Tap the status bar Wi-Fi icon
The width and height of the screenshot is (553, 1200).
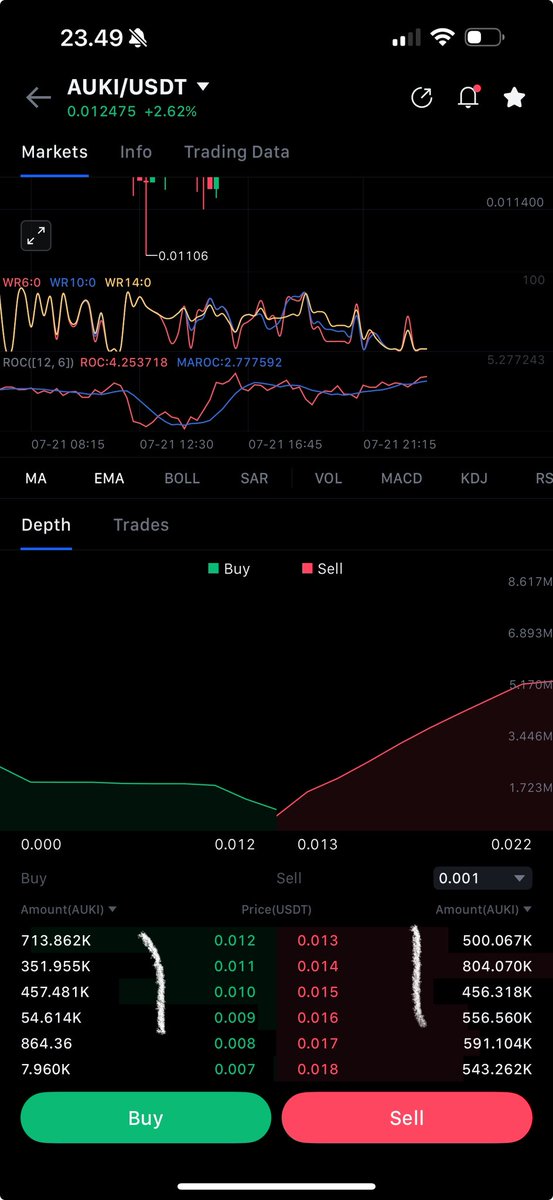coord(441,38)
